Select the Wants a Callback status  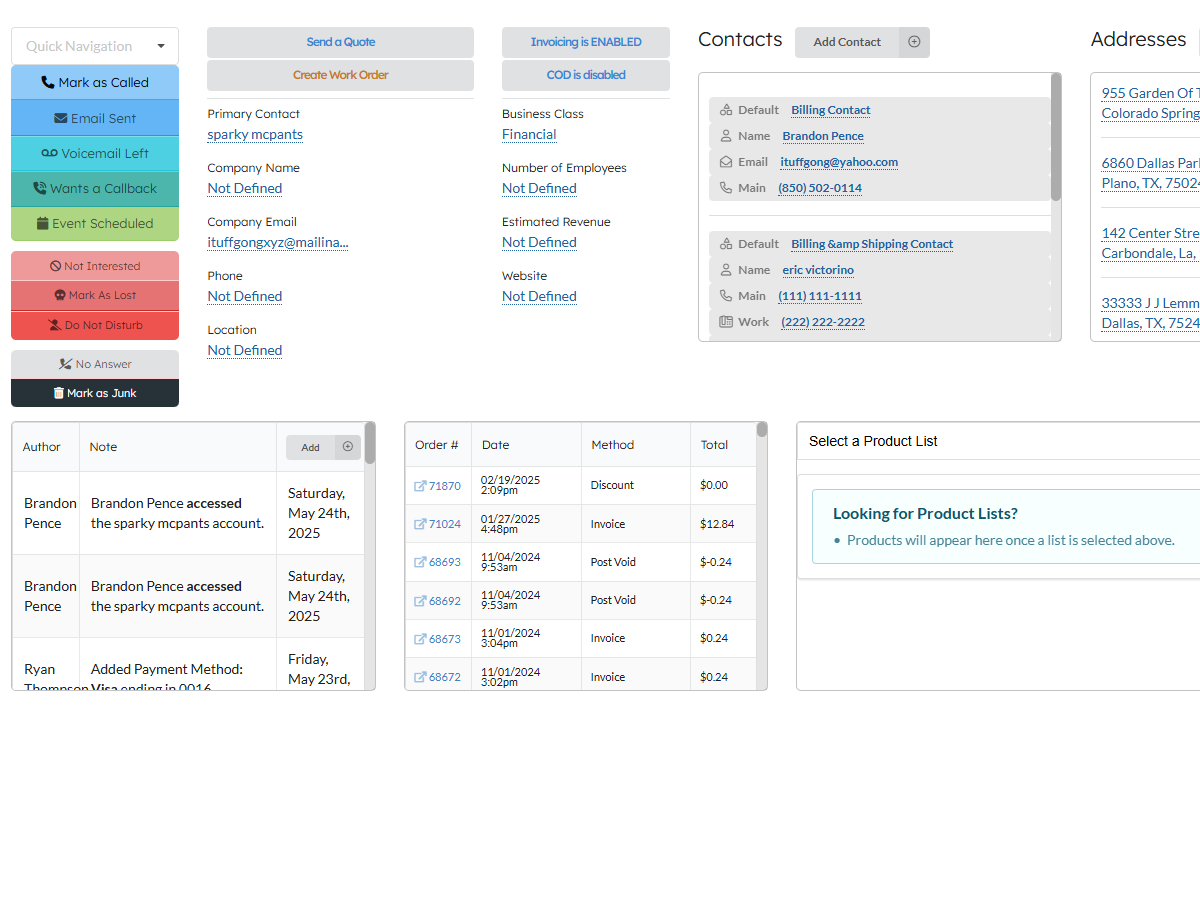[95, 188]
